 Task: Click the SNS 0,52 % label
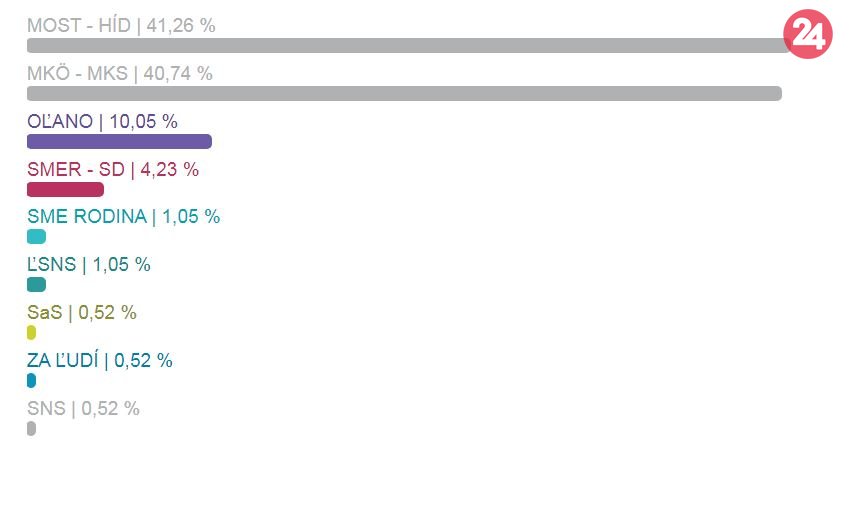pyautogui.click(x=83, y=409)
